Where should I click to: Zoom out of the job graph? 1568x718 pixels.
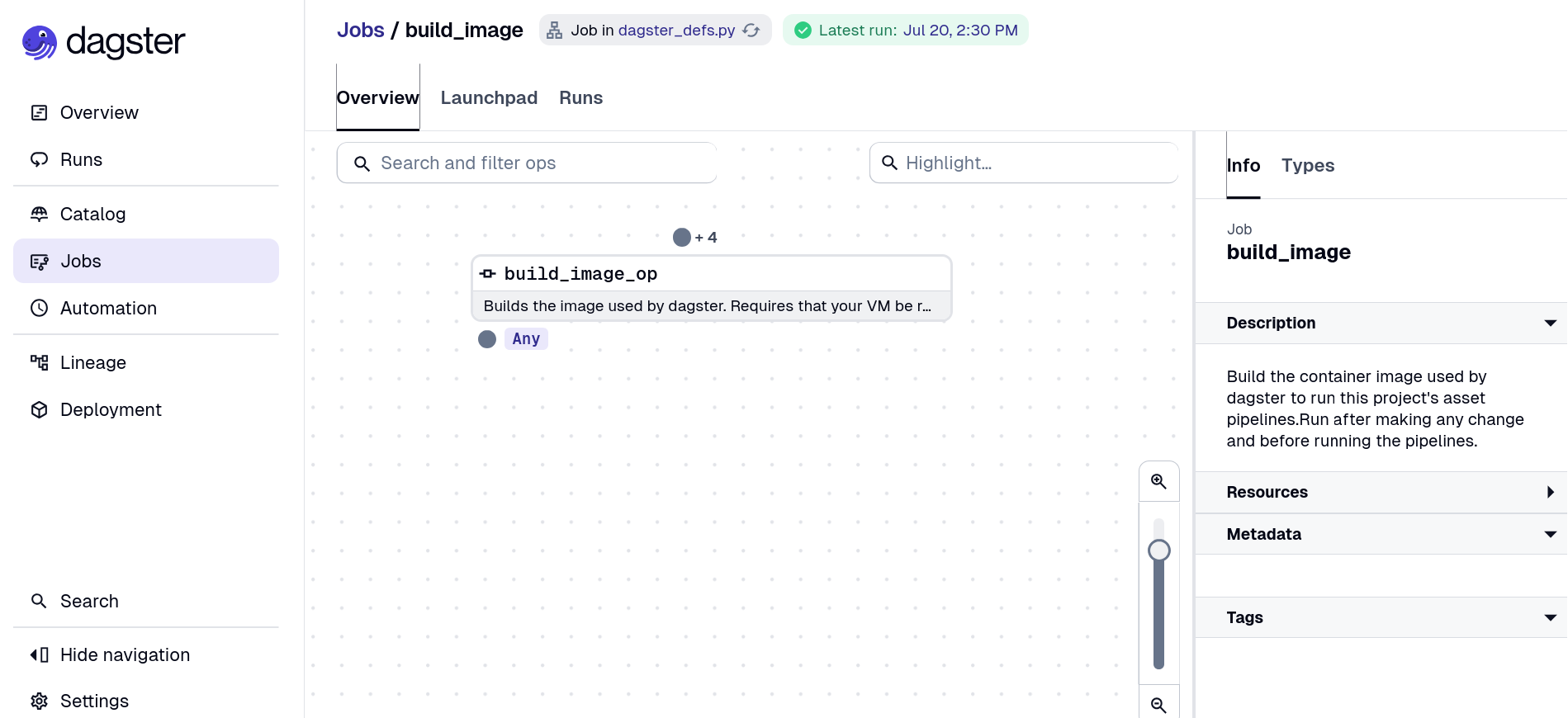[1159, 705]
